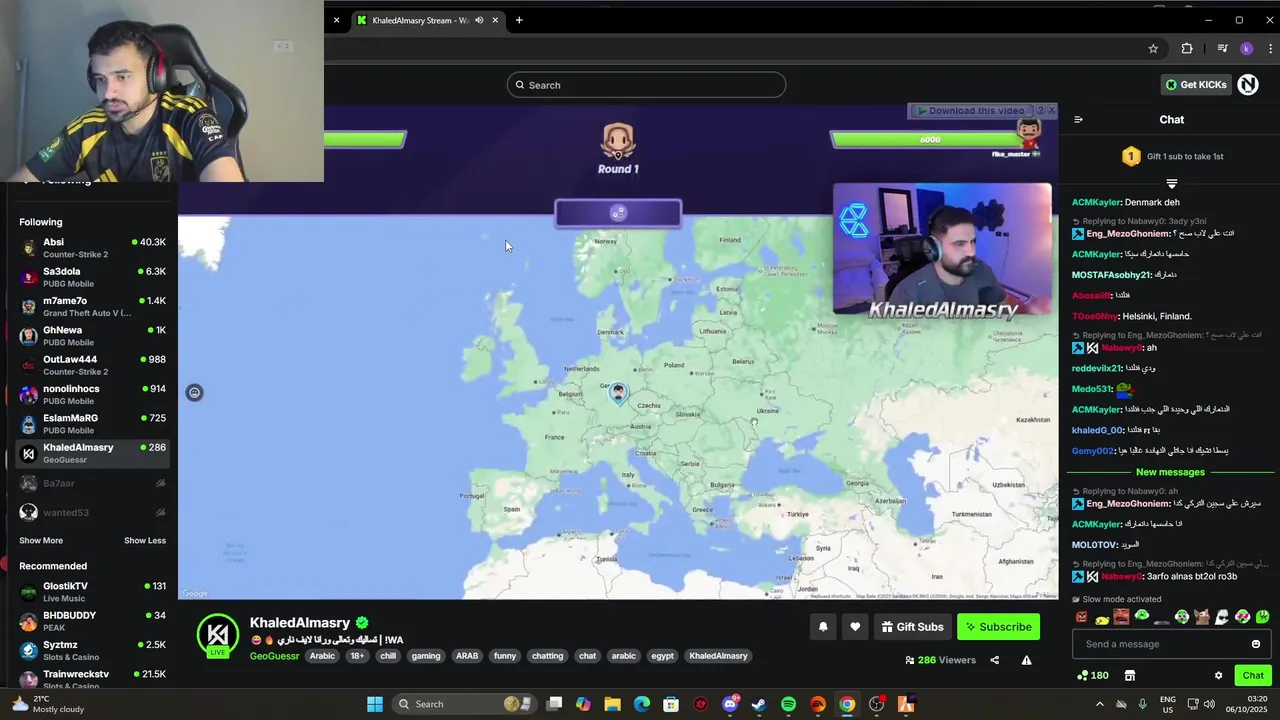Open new browser tab
The height and width of the screenshot is (720, 1280).
(519, 20)
